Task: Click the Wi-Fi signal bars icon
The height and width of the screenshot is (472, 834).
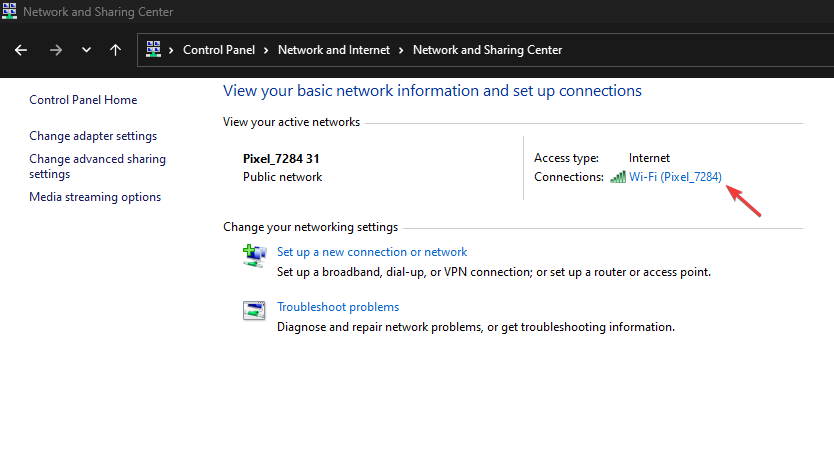Action: tap(618, 177)
